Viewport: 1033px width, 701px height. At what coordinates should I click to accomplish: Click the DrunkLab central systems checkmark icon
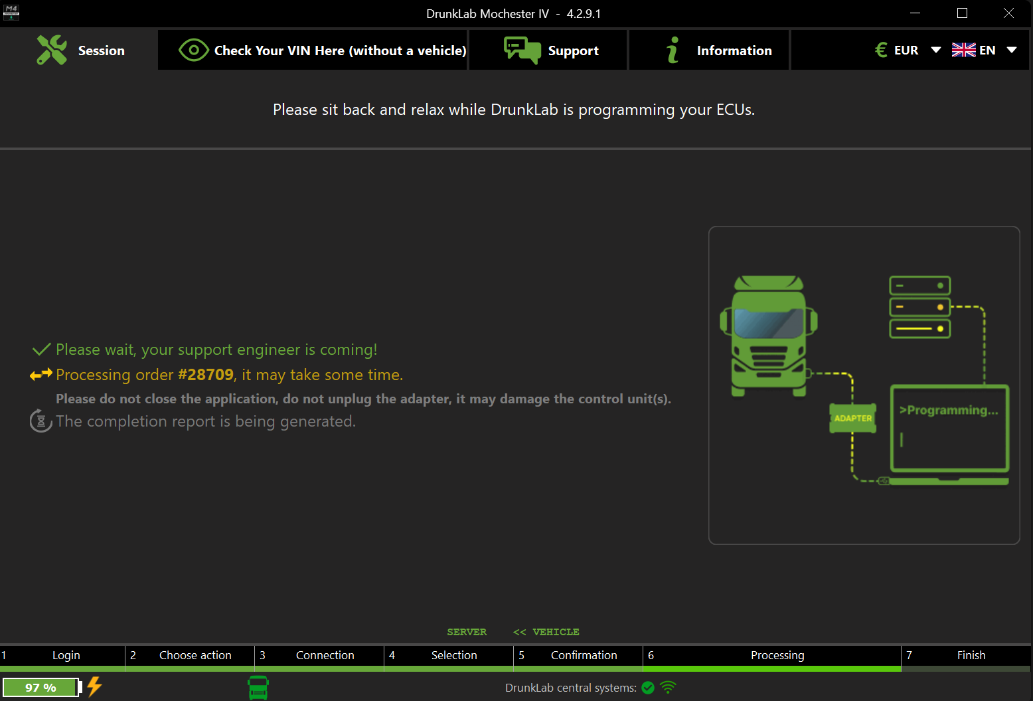648,687
